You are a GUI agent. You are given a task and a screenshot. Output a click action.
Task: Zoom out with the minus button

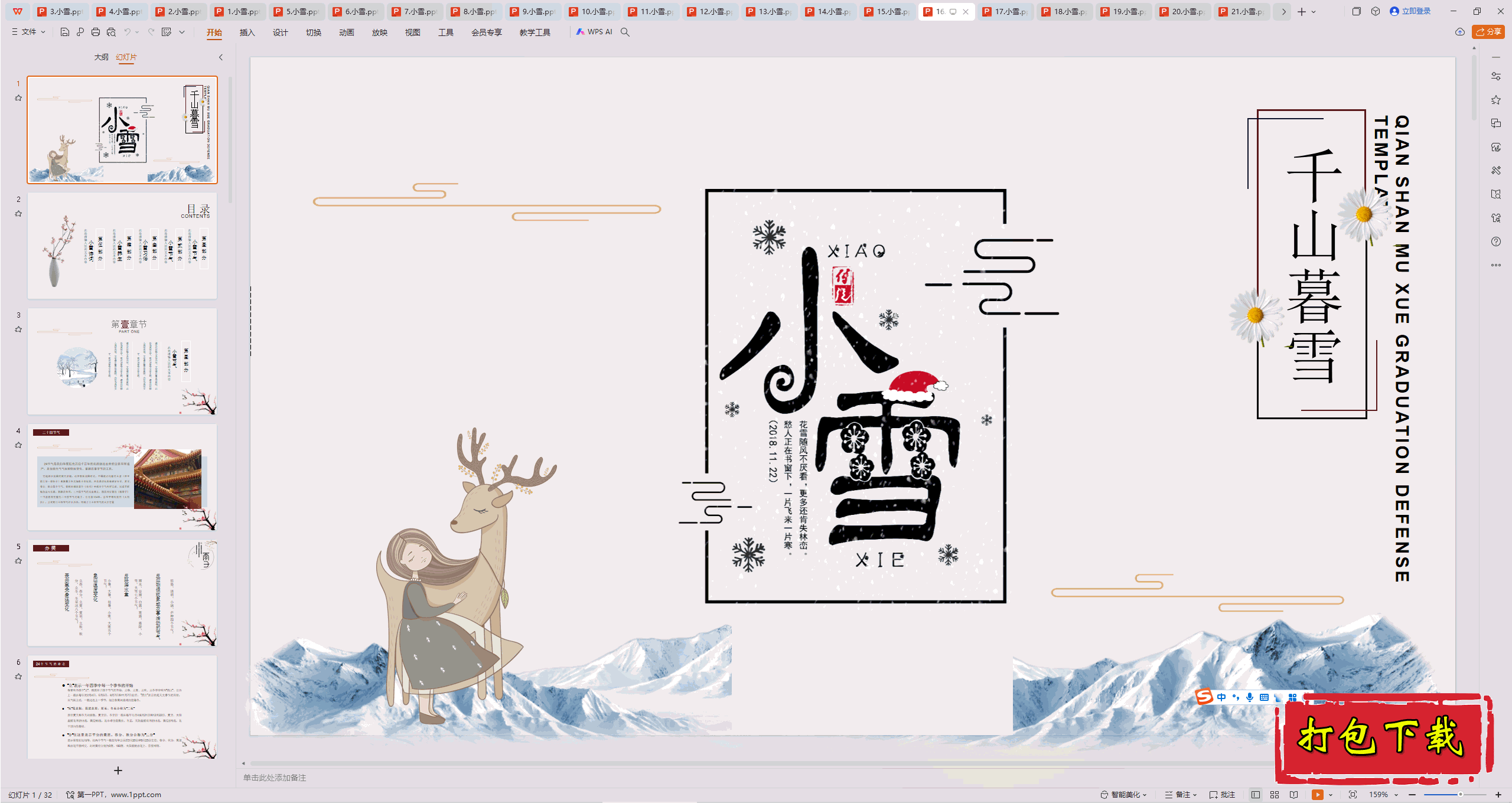[x=1412, y=795]
